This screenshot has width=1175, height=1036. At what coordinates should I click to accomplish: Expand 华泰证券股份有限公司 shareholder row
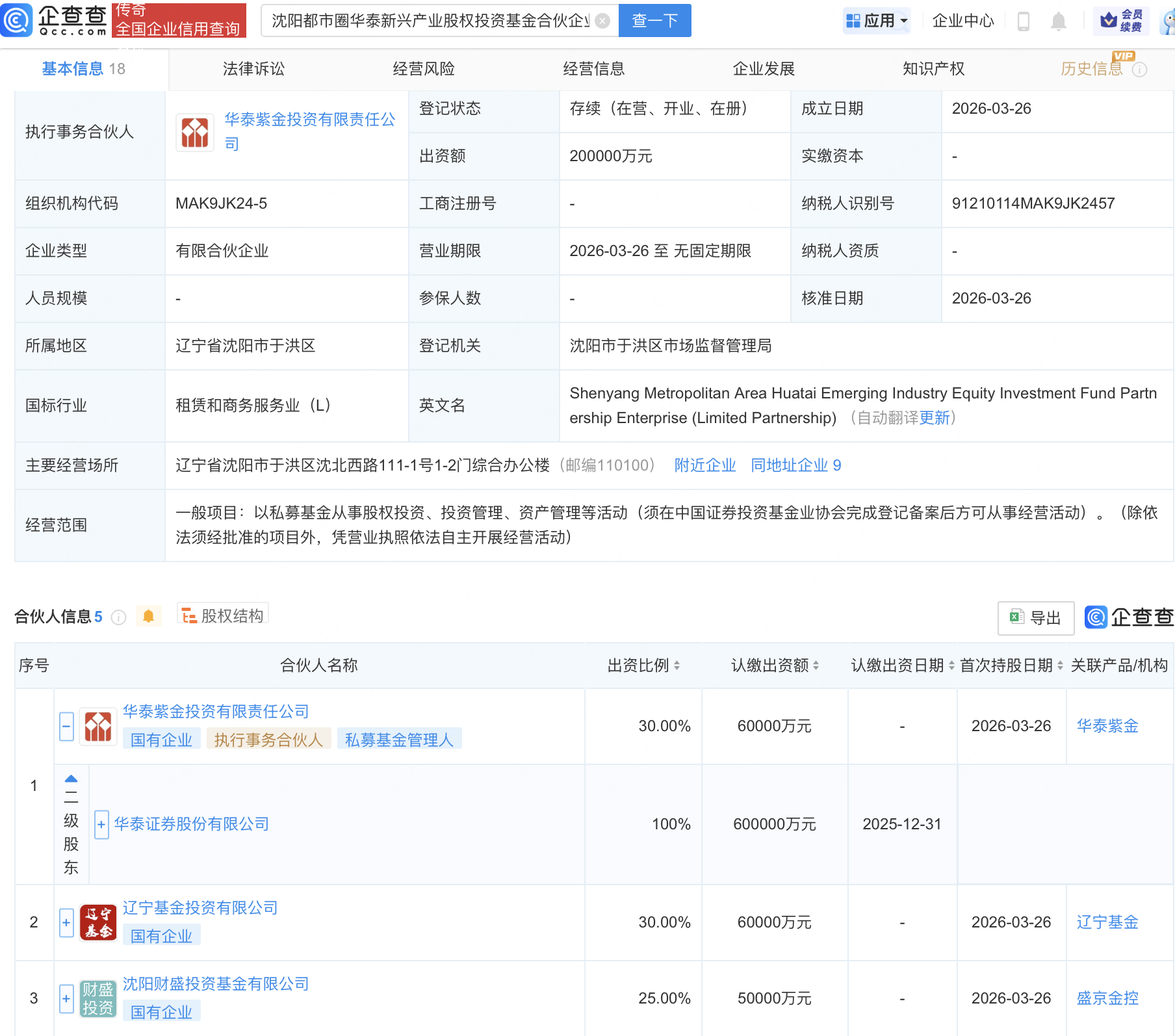click(101, 824)
